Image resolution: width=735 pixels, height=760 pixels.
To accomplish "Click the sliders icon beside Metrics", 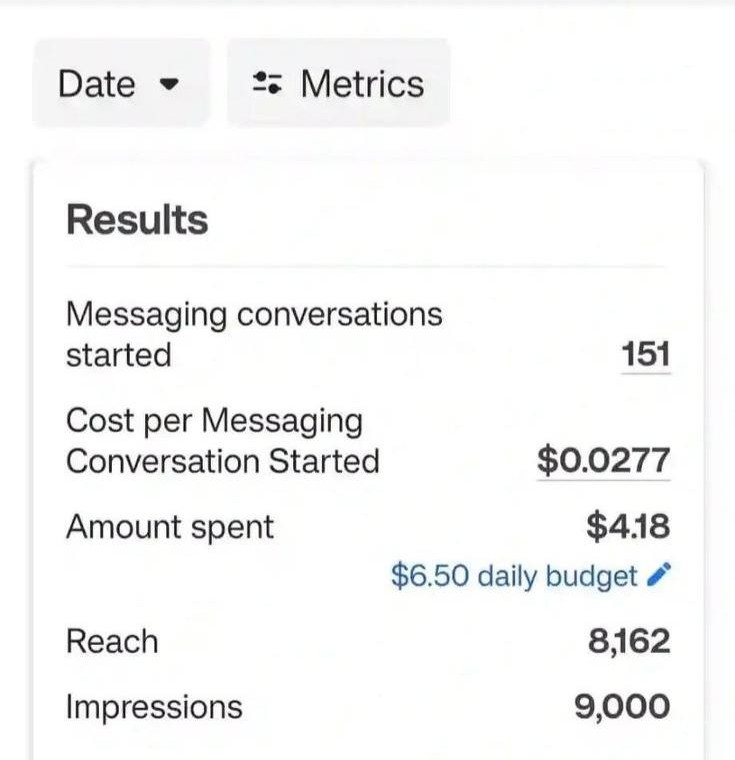I will click(x=267, y=83).
